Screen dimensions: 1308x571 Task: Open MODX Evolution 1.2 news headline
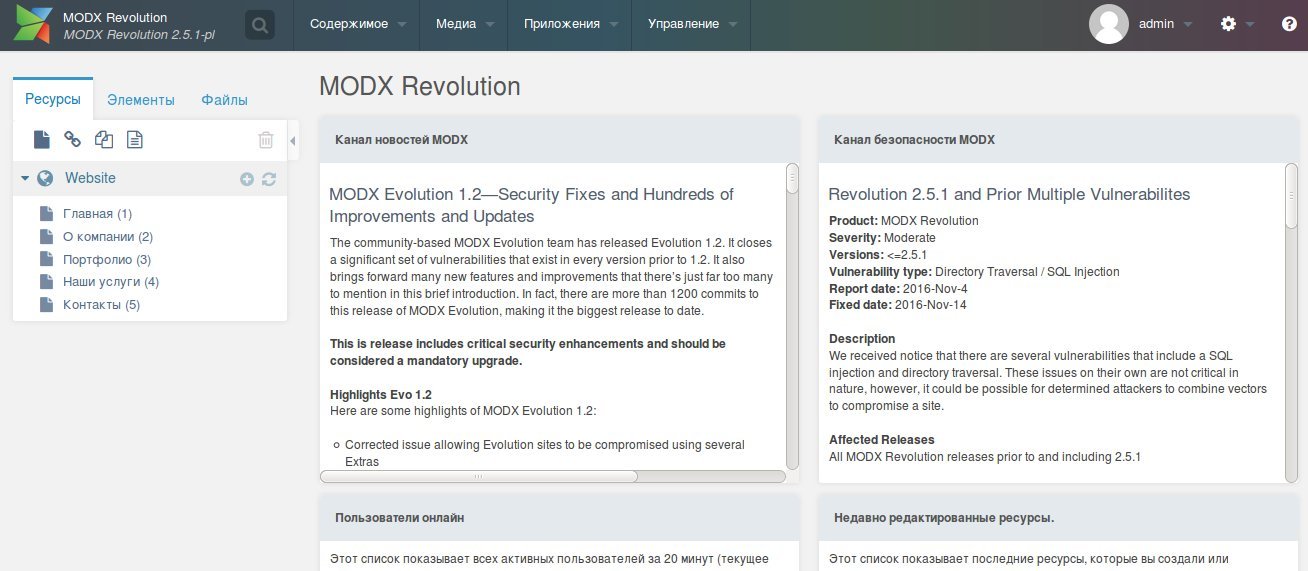(531, 205)
